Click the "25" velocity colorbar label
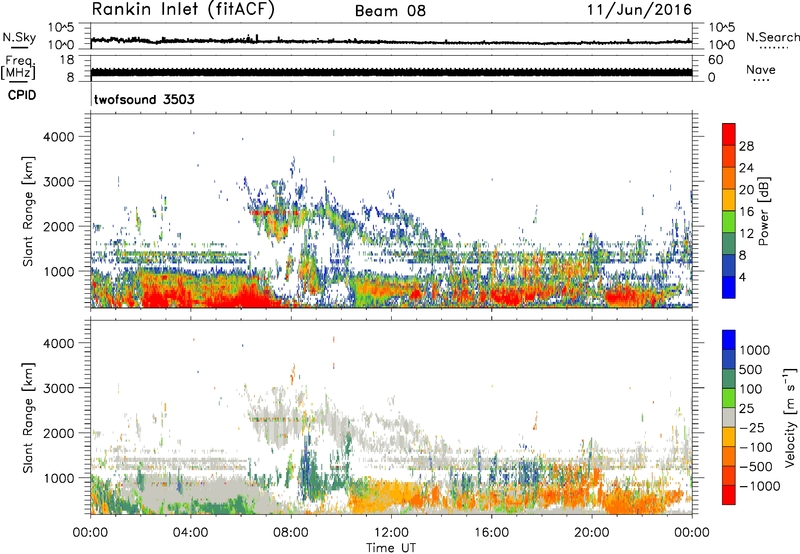Image resolution: width=800 pixels, height=554 pixels. (746, 409)
